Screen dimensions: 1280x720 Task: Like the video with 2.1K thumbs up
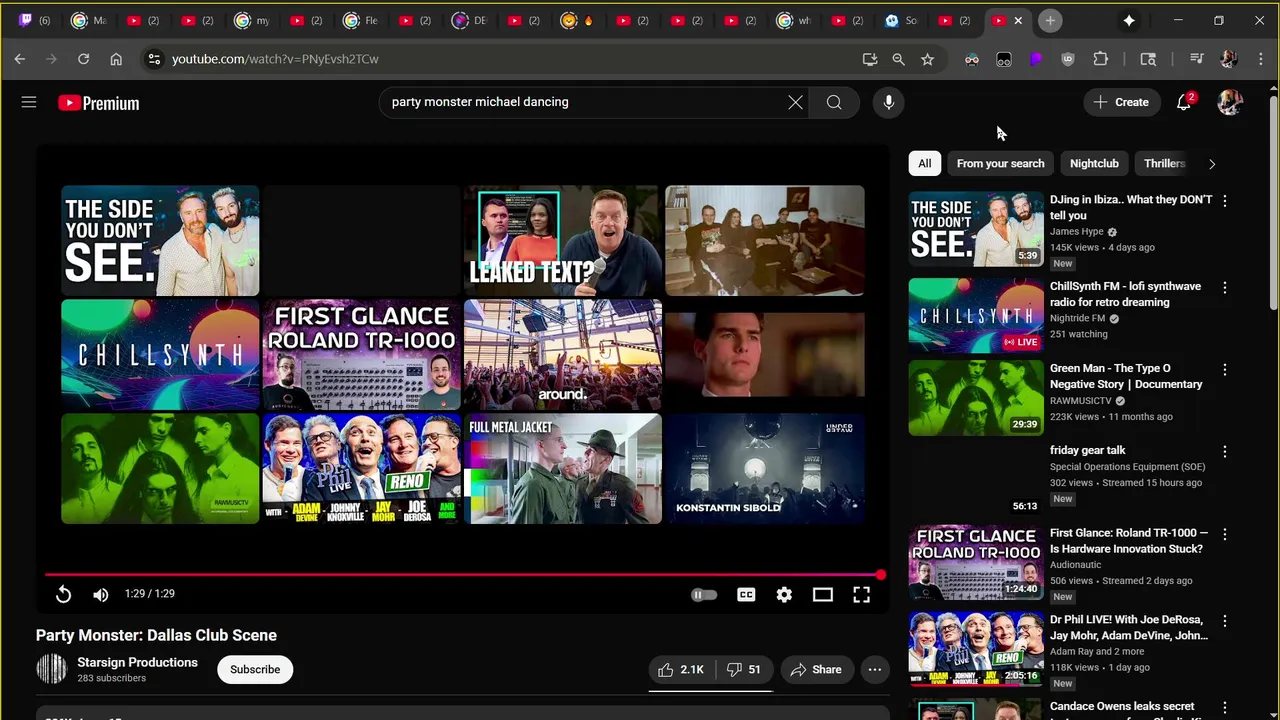click(x=681, y=669)
